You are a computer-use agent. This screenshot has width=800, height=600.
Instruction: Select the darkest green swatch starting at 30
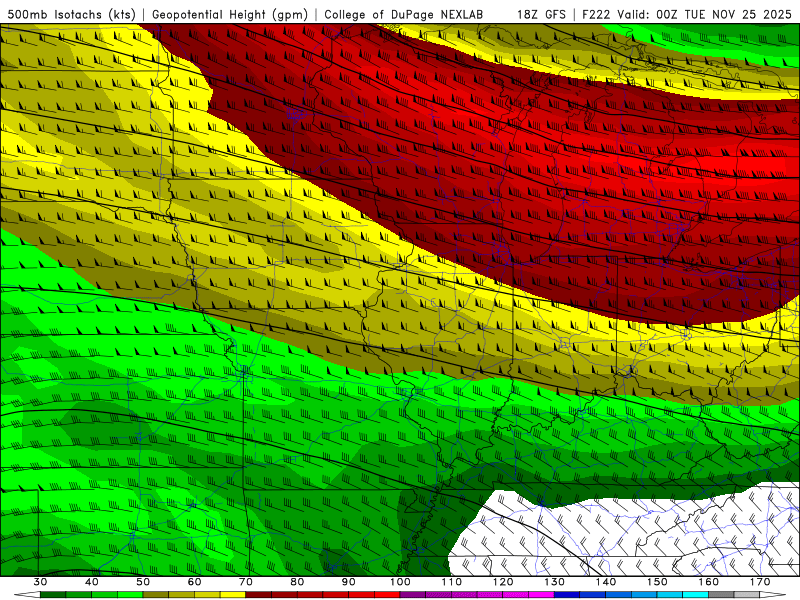tap(53, 595)
